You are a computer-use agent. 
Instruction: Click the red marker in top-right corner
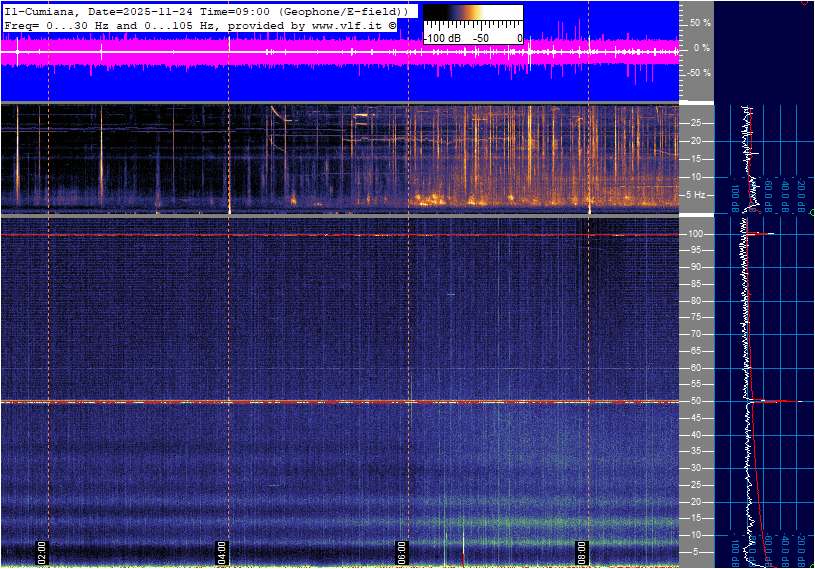click(806, 3)
